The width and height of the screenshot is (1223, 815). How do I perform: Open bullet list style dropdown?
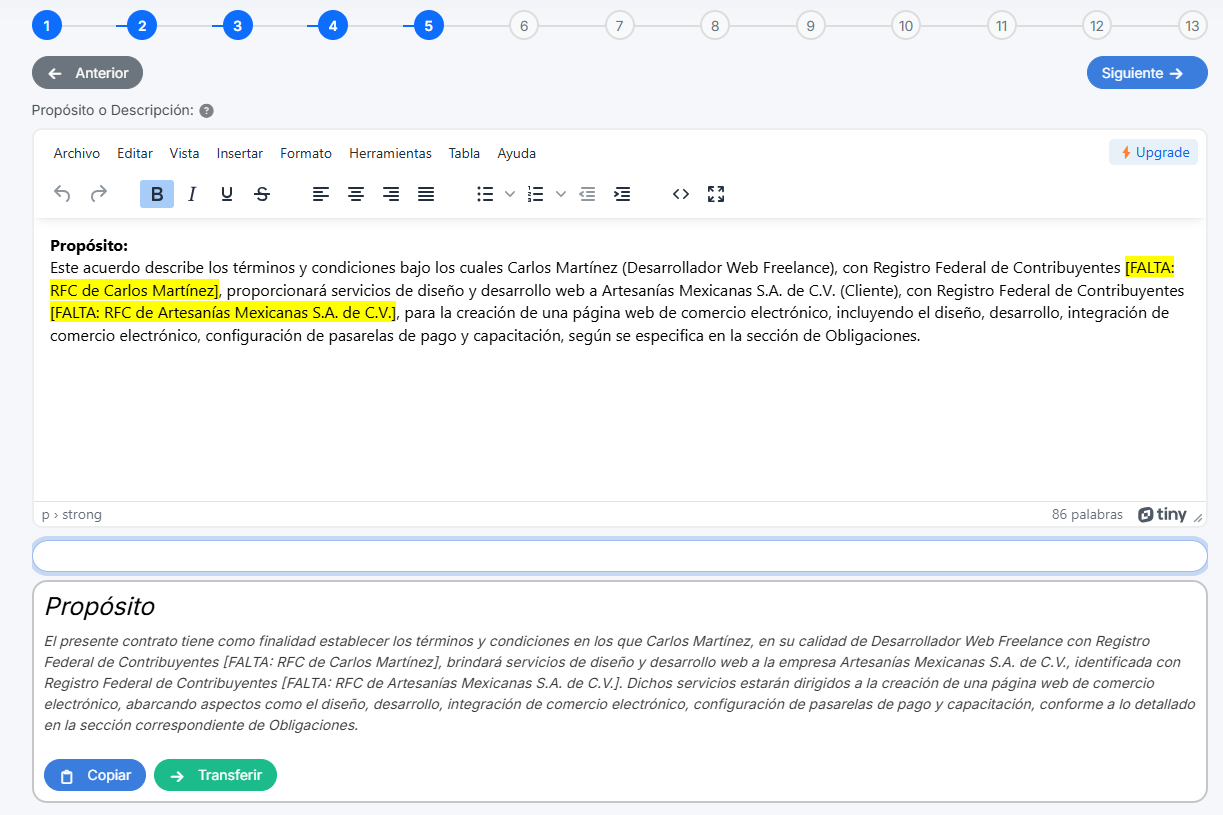click(x=509, y=194)
